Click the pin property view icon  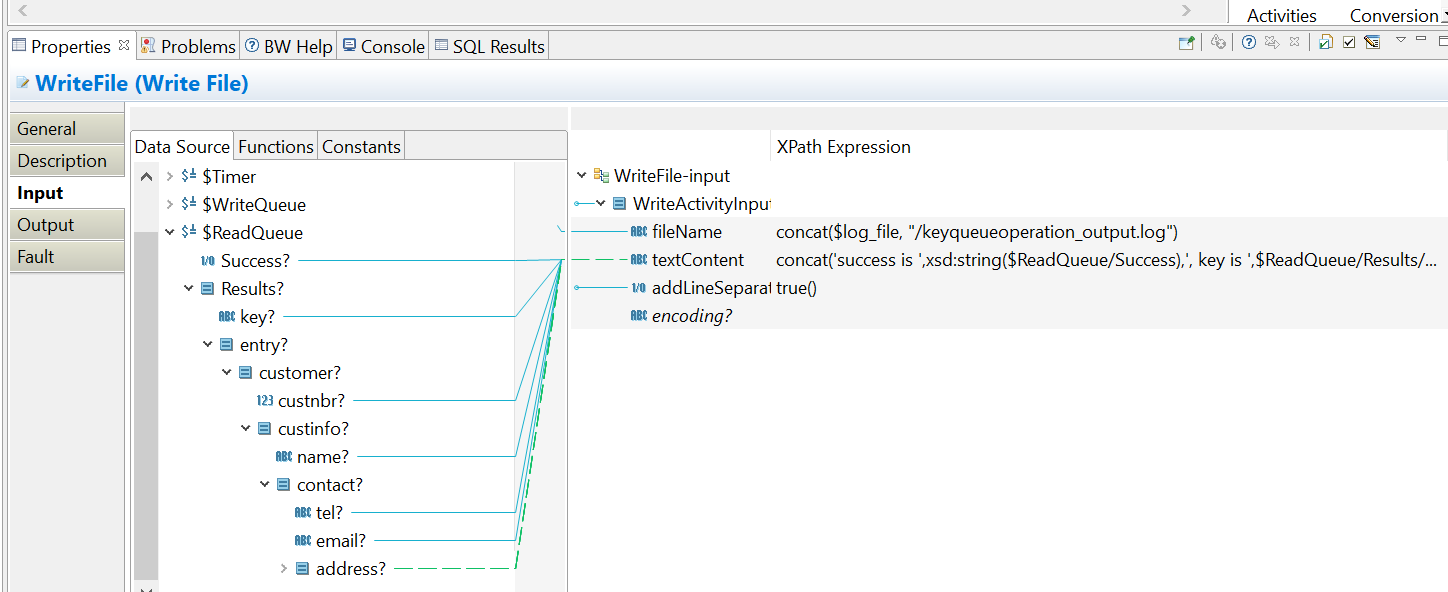point(1186,43)
